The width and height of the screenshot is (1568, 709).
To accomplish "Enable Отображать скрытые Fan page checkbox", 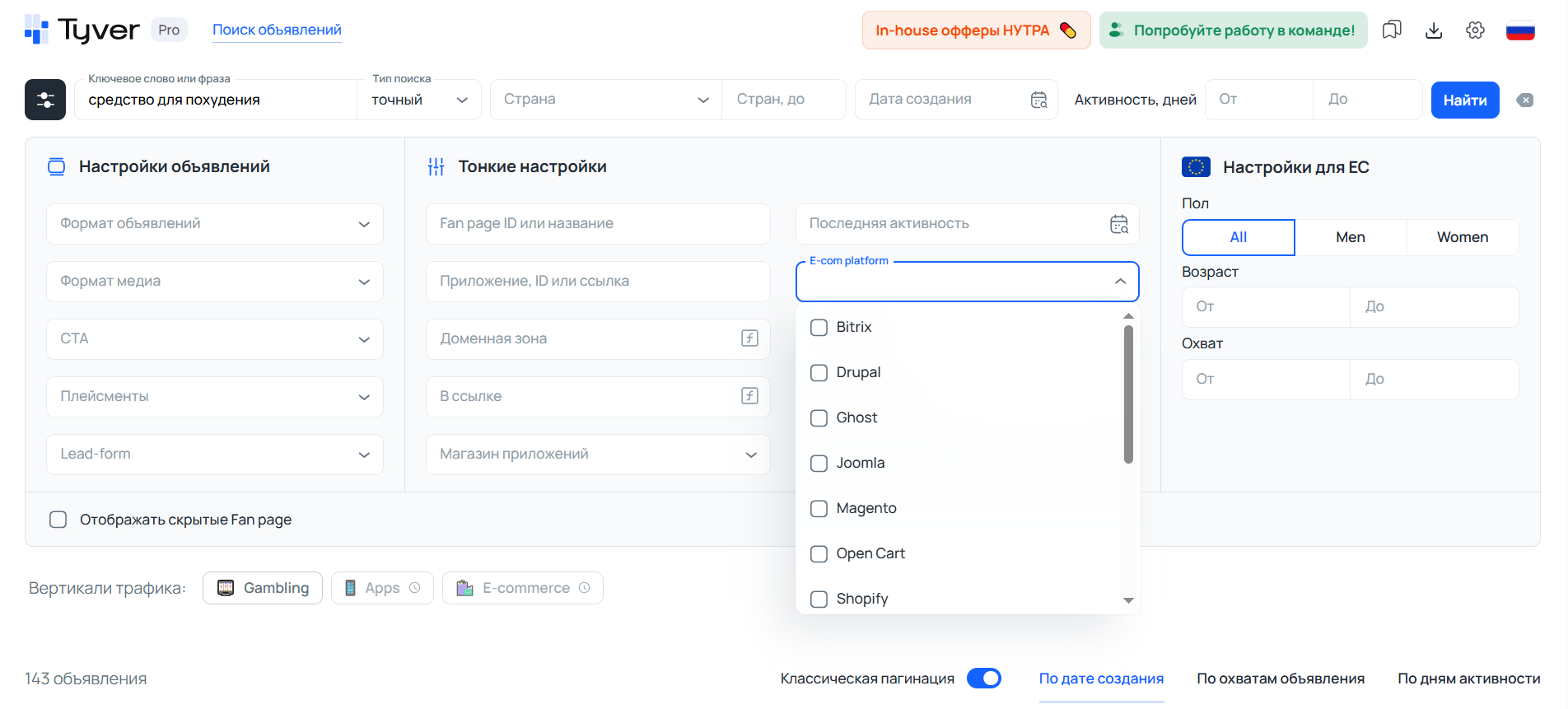I will click(58, 520).
